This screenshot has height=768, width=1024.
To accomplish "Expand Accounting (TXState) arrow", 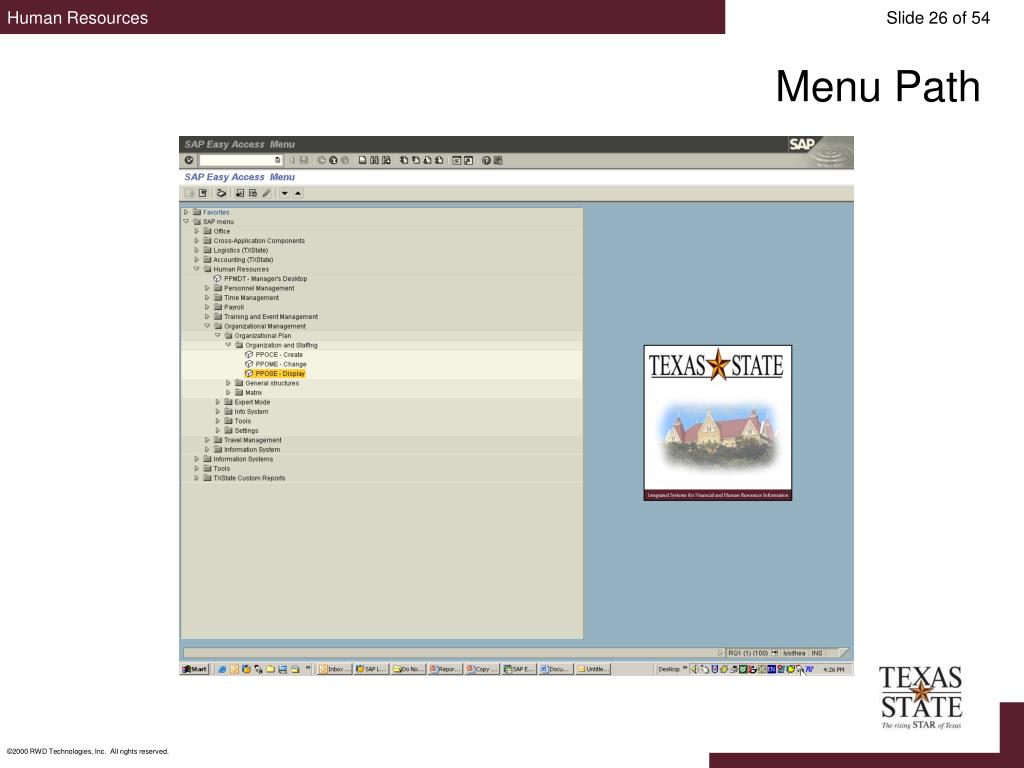I will 197,259.
